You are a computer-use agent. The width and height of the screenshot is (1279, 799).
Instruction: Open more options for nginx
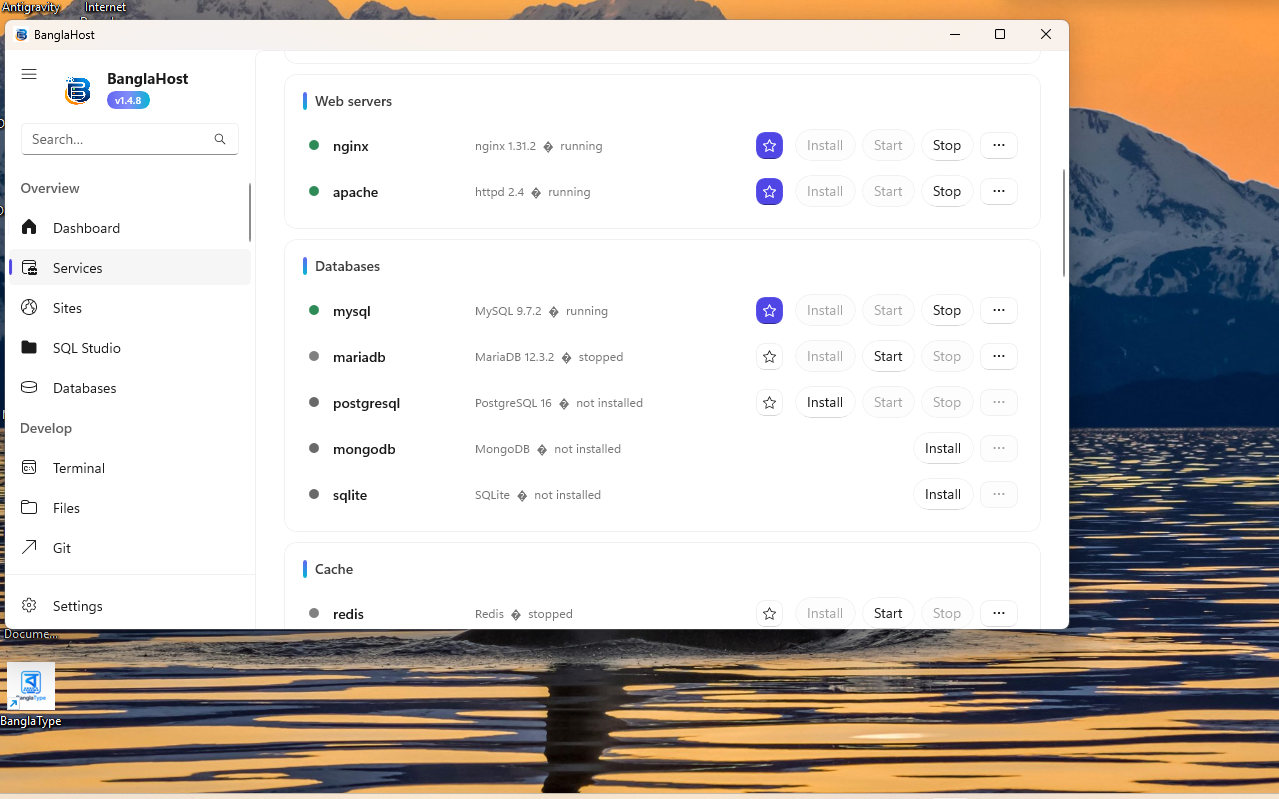(998, 146)
